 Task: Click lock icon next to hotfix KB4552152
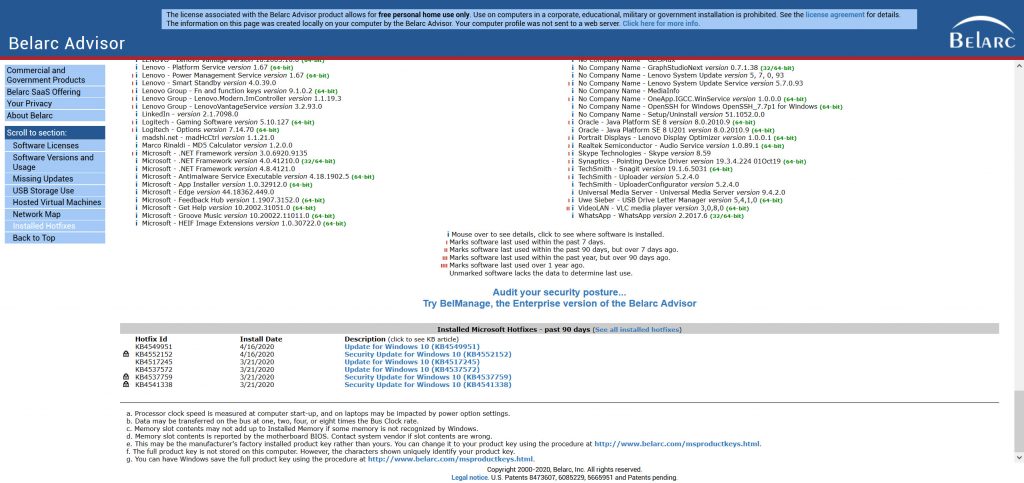(126, 354)
